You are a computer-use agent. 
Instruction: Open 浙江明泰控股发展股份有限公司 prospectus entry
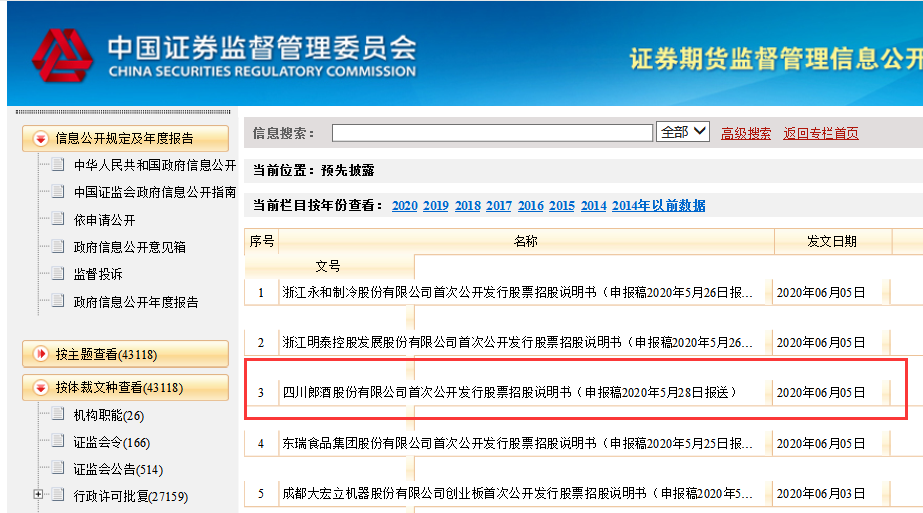pyautogui.click(x=517, y=343)
